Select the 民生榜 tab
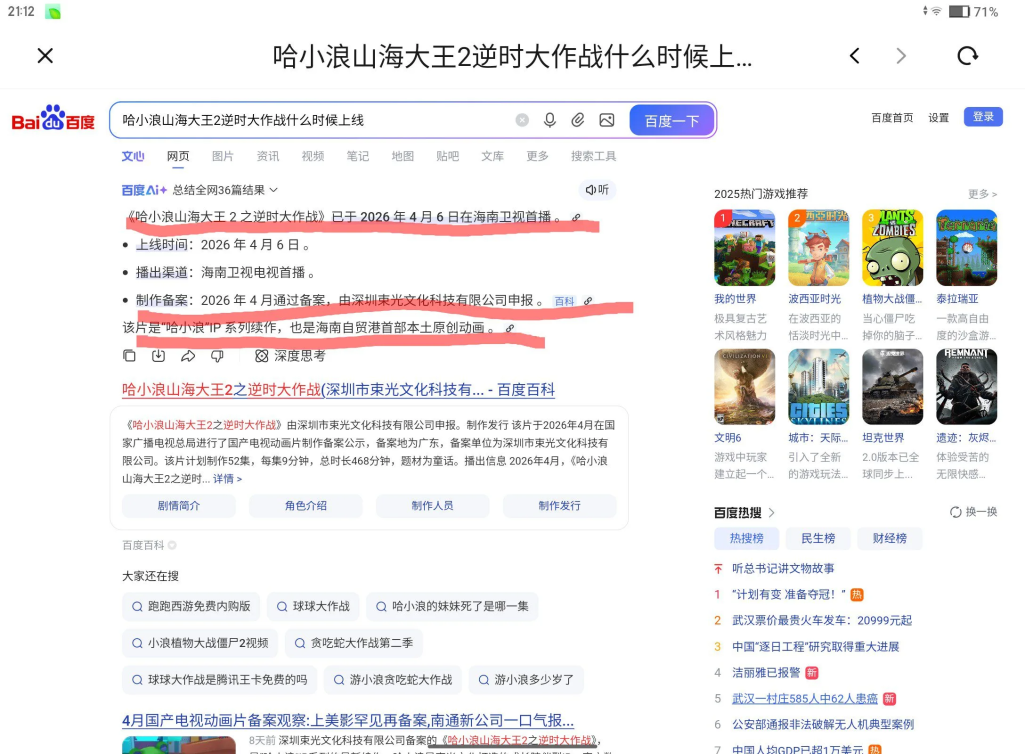The width and height of the screenshot is (1025, 754). (x=818, y=538)
